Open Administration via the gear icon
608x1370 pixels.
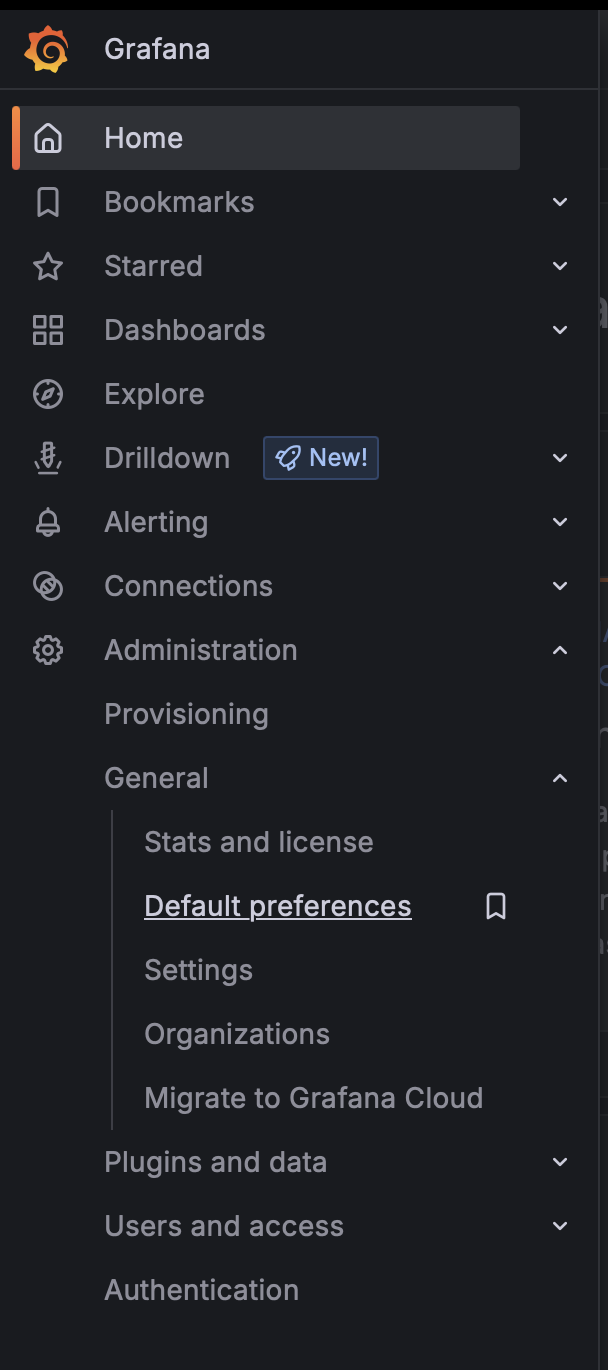47,649
